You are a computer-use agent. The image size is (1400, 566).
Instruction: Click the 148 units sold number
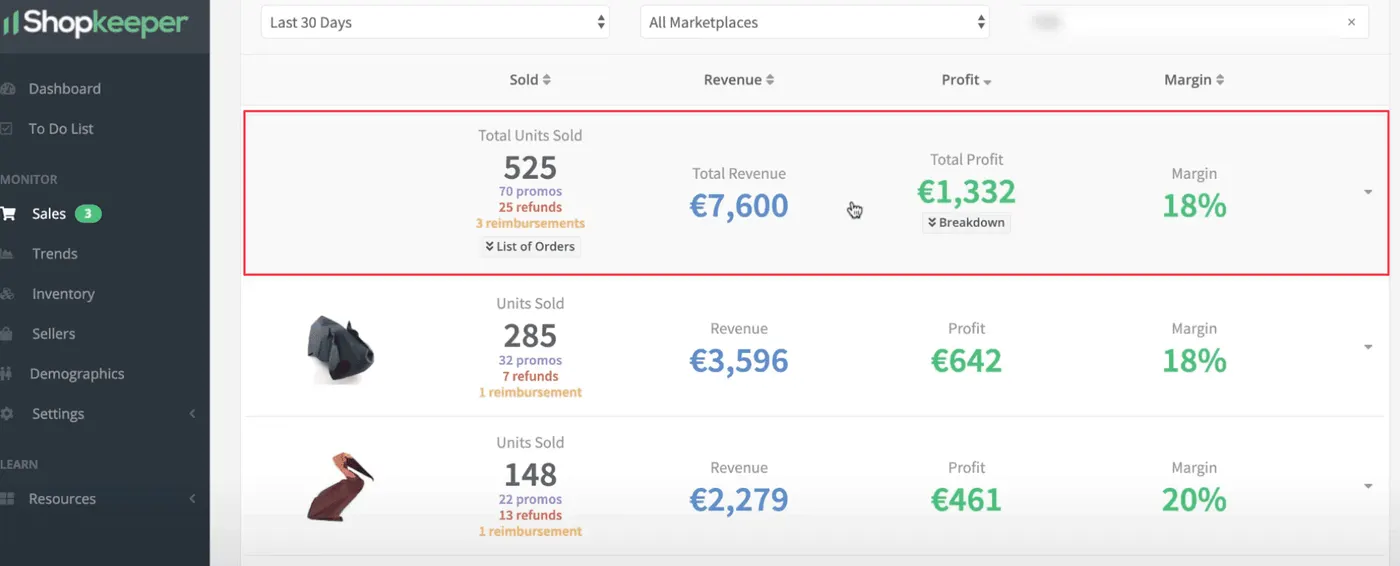(x=530, y=474)
